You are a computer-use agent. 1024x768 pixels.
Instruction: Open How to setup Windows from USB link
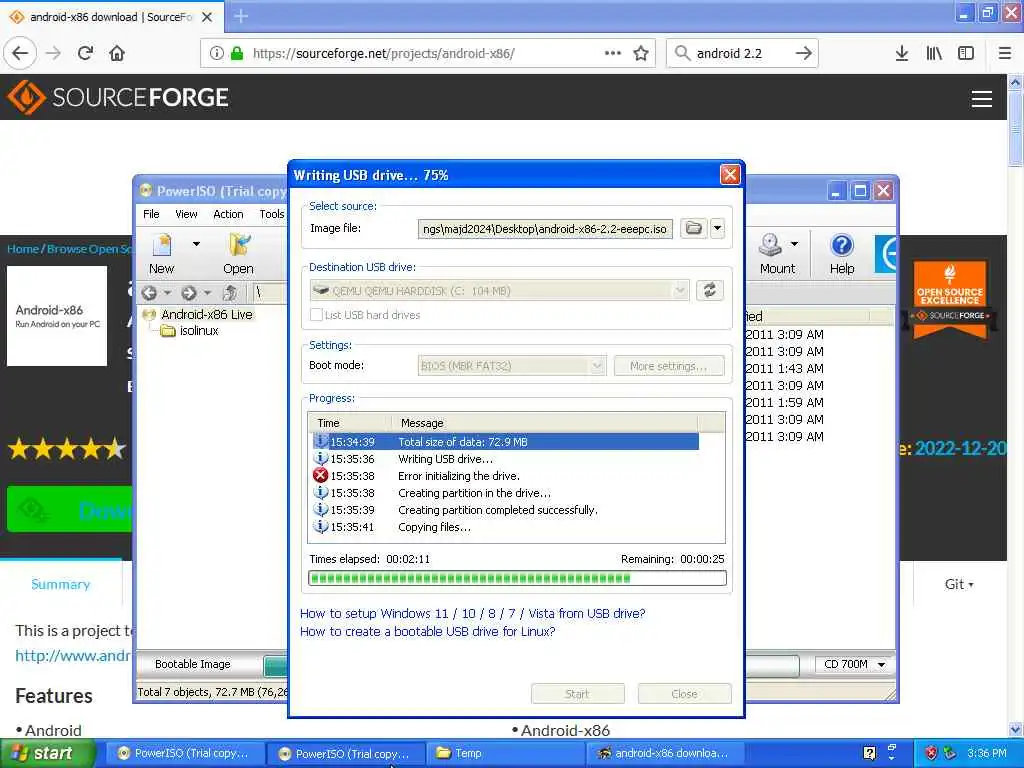[472, 613]
